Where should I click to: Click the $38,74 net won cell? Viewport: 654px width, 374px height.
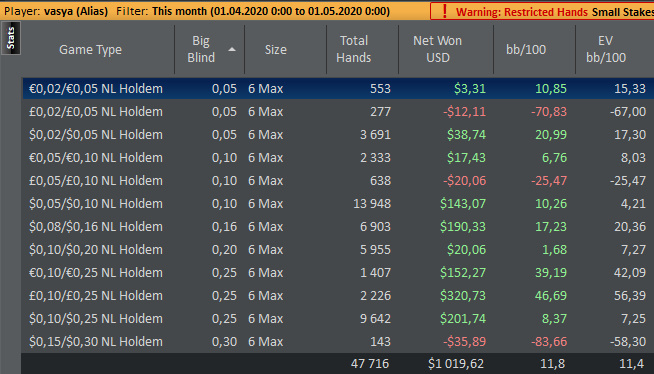pyautogui.click(x=466, y=134)
